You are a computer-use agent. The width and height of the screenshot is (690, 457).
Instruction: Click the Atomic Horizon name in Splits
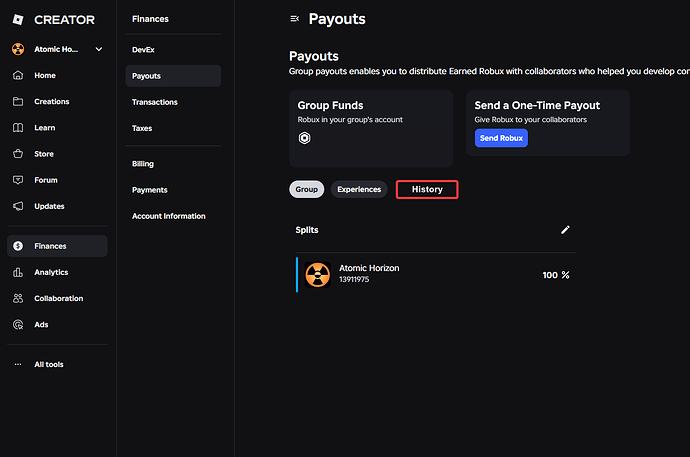pos(369,268)
